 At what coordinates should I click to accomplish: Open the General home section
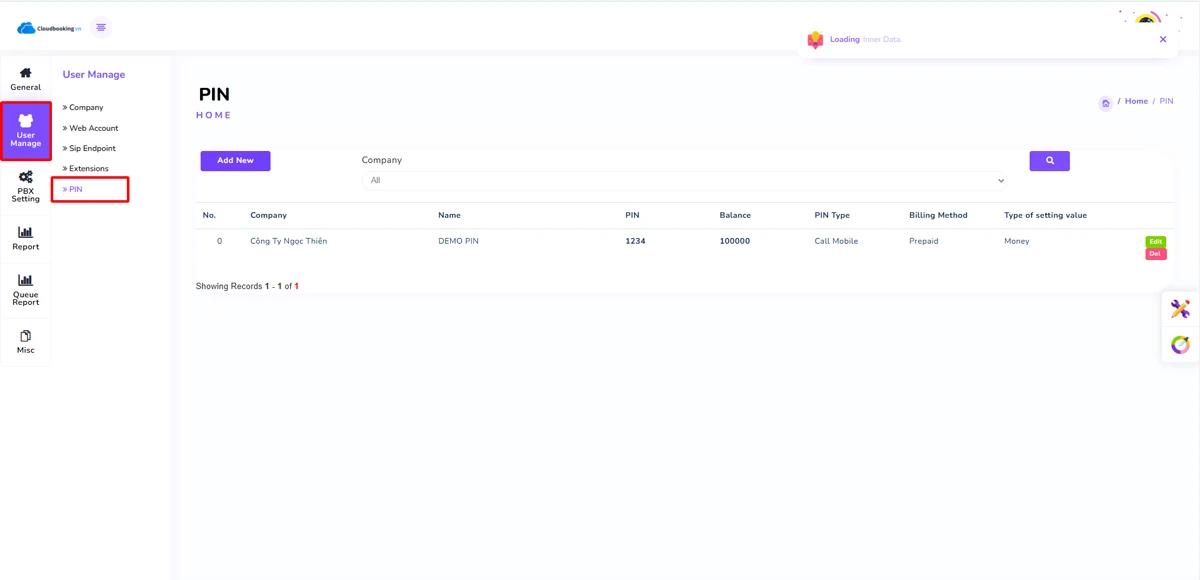26,78
